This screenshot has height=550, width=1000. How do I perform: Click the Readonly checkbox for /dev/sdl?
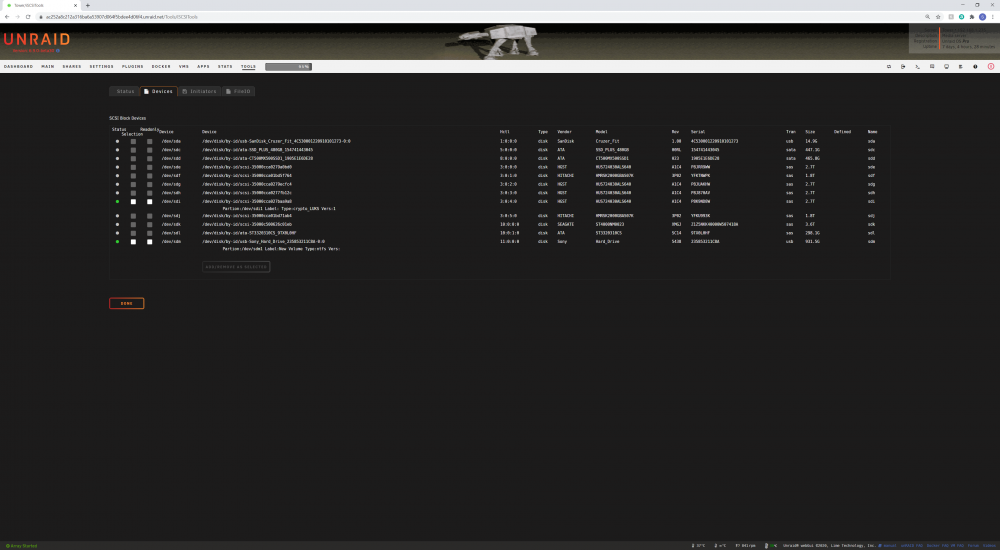click(150, 233)
